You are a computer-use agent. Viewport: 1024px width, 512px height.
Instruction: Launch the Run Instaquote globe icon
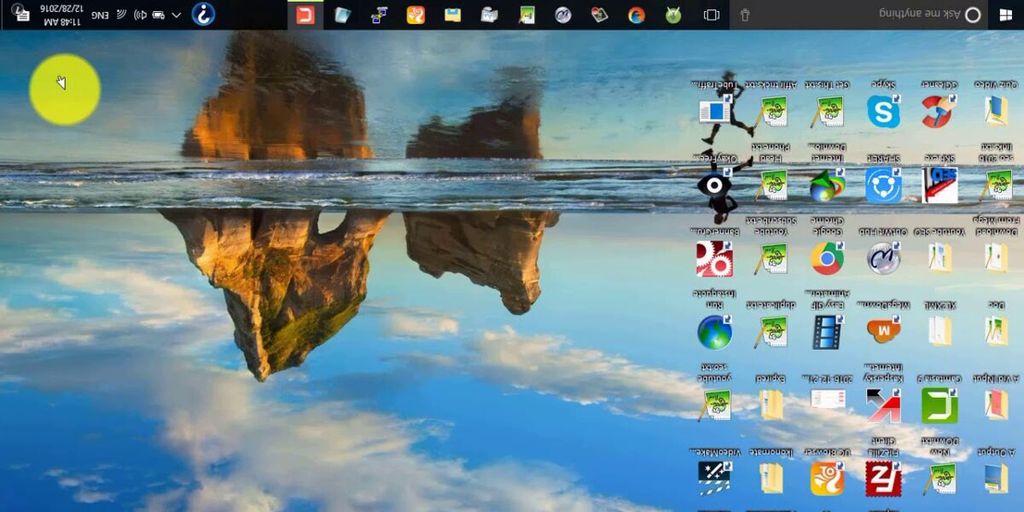pyautogui.click(x=714, y=332)
